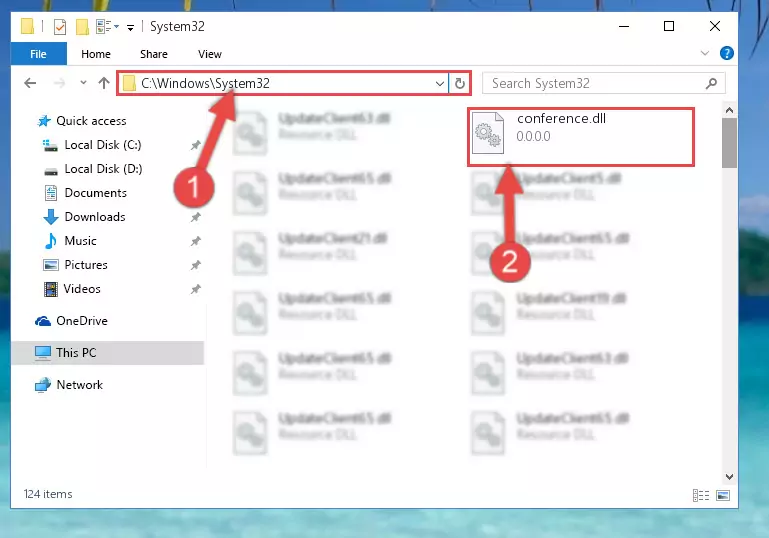Go back with the Back arrow
This screenshot has width=769, height=538.
[30, 83]
